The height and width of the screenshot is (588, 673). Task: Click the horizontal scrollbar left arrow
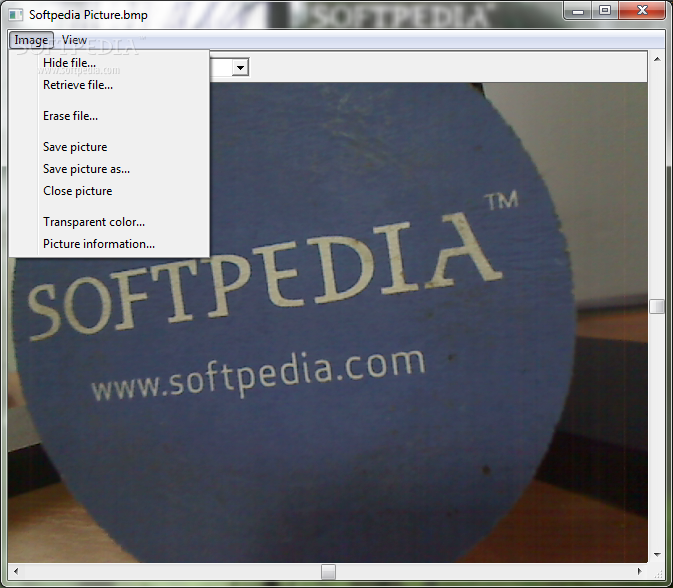[16, 571]
